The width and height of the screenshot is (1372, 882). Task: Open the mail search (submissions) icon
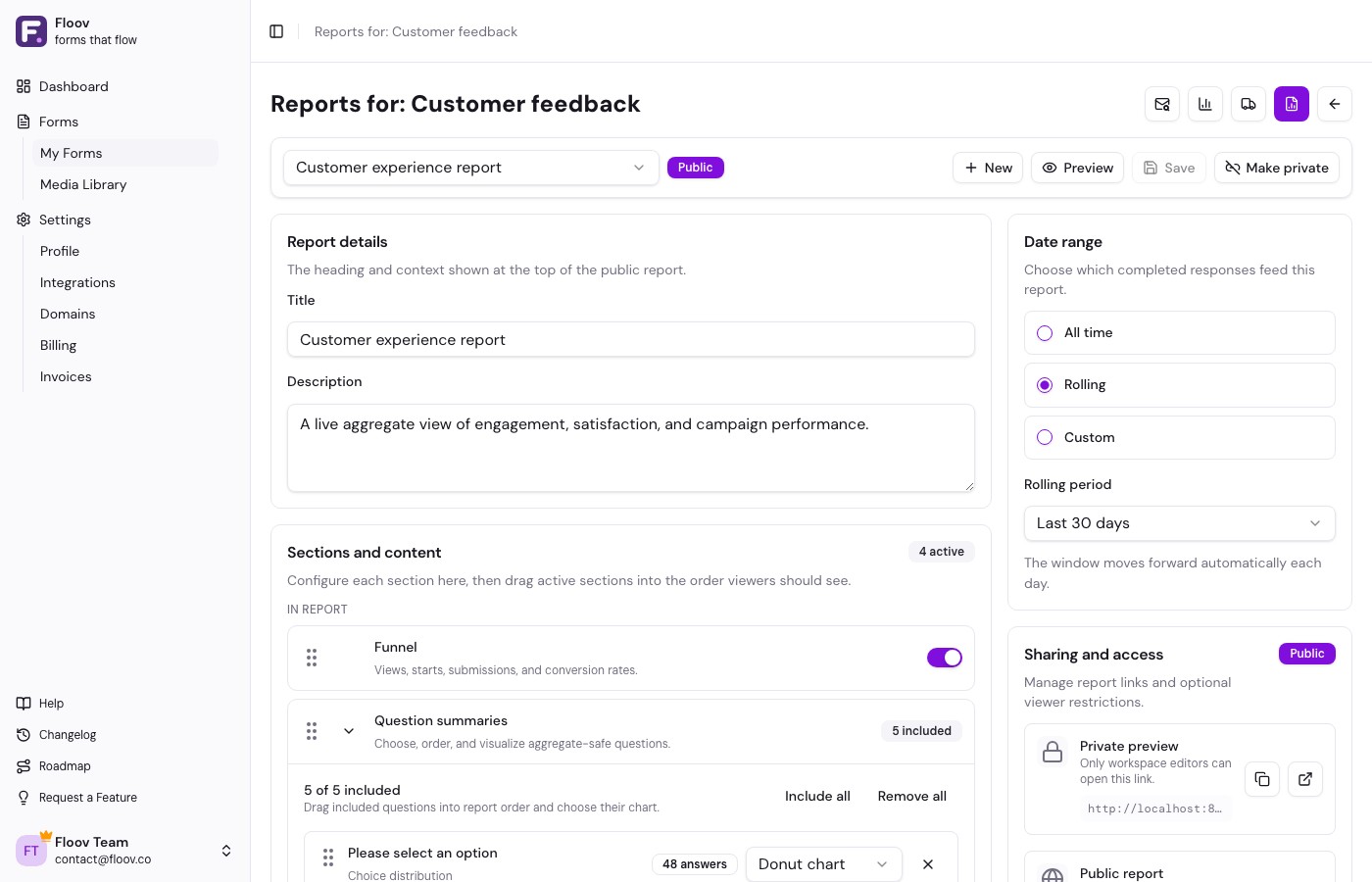(1162, 104)
